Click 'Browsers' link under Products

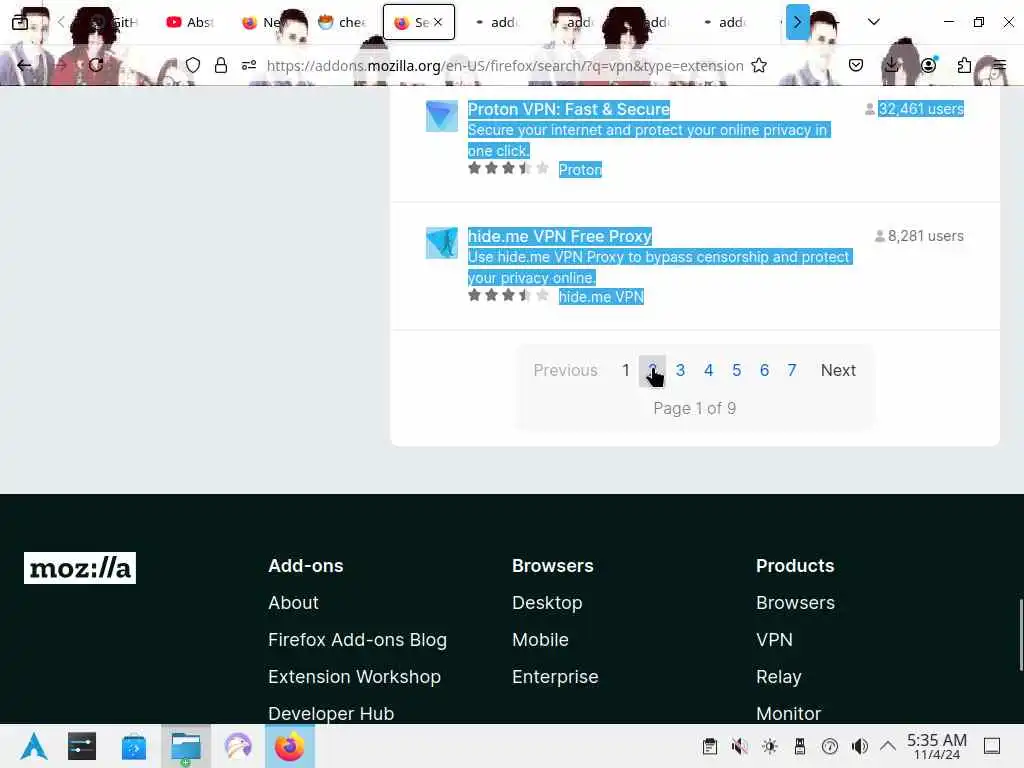(795, 602)
